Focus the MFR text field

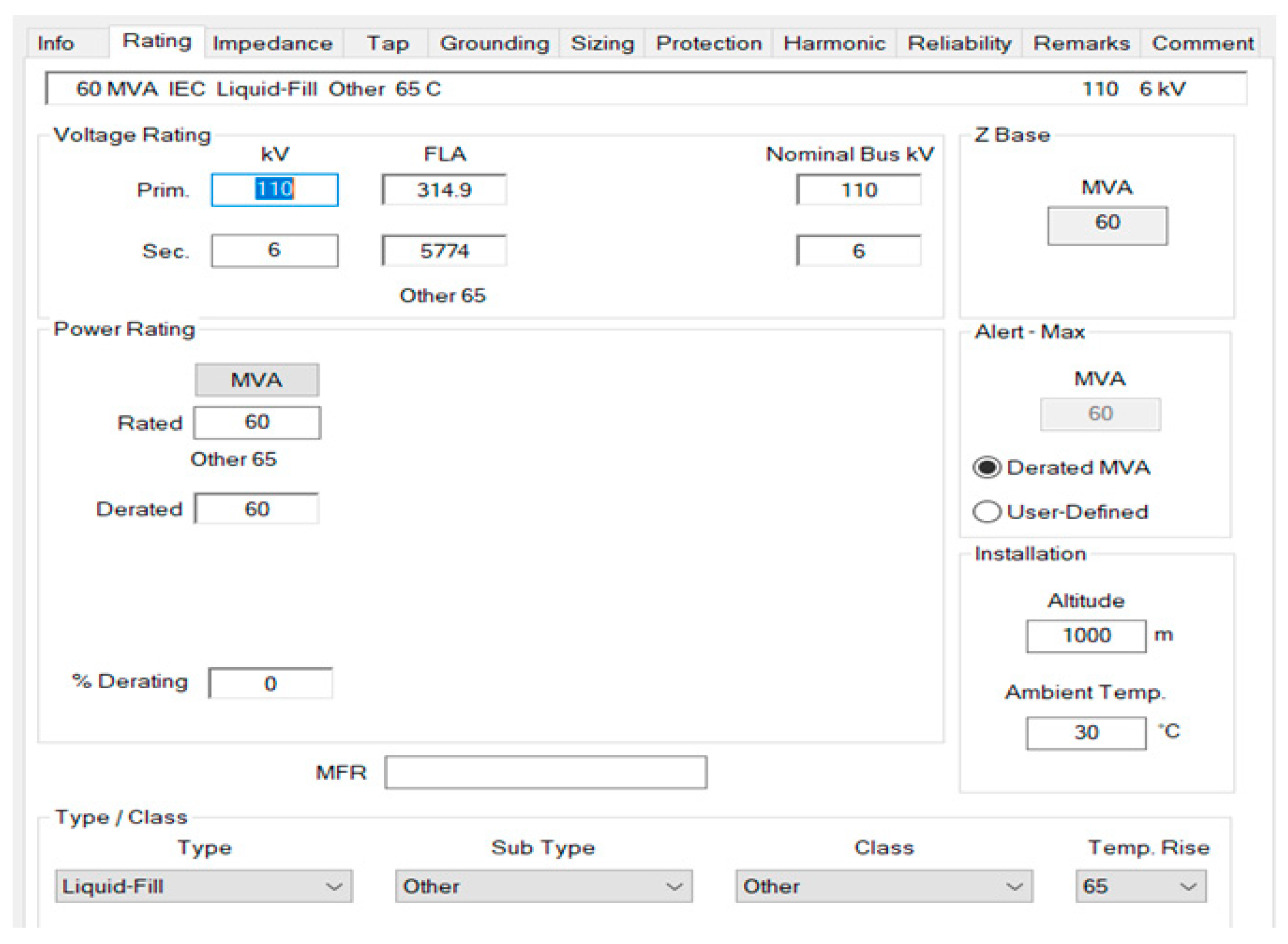coord(545,772)
